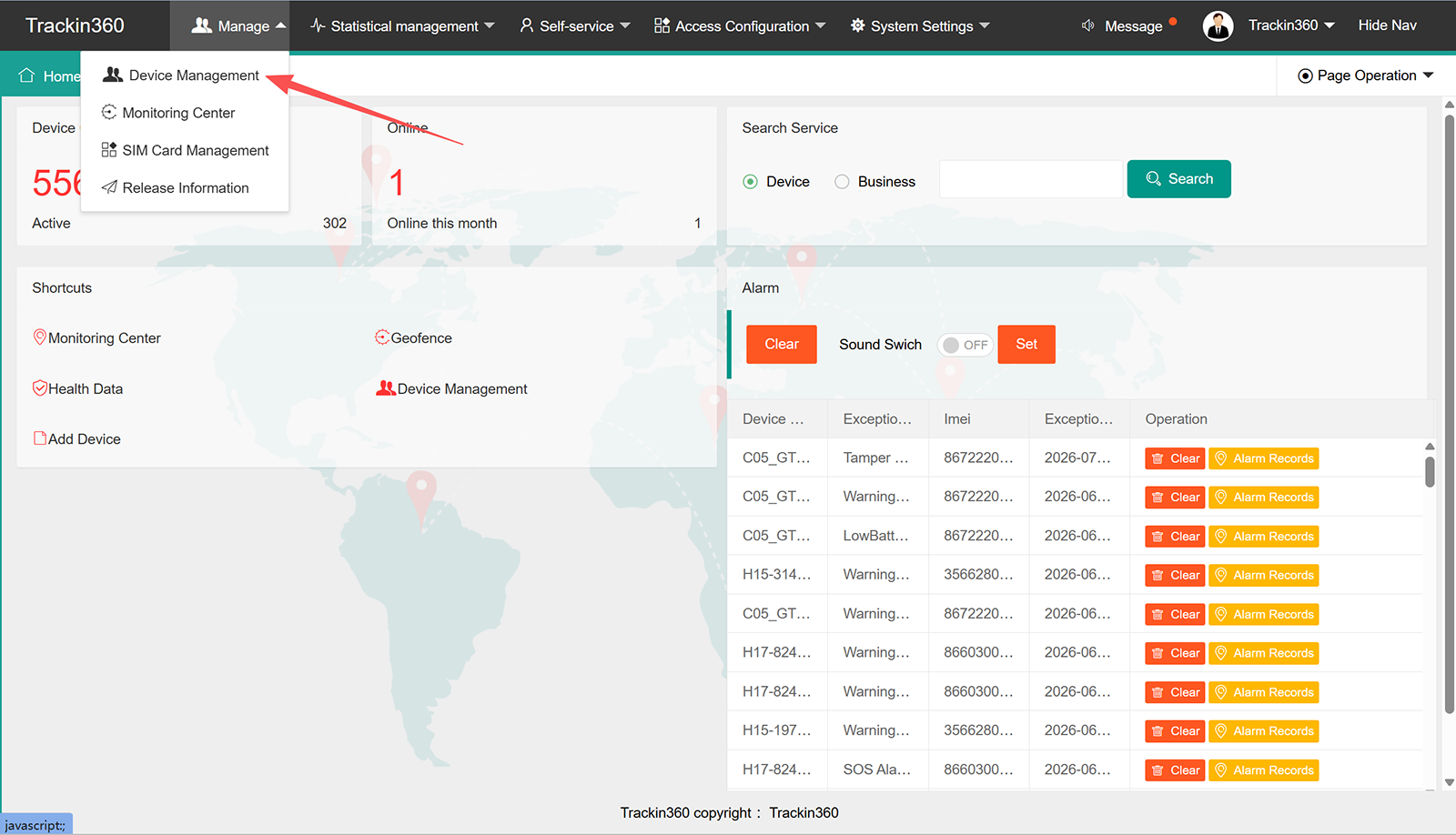Image resolution: width=1456 pixels, height=835 pixels.
Task: Click the Geofence shortcut icon
Action: (x=382, y=337)
